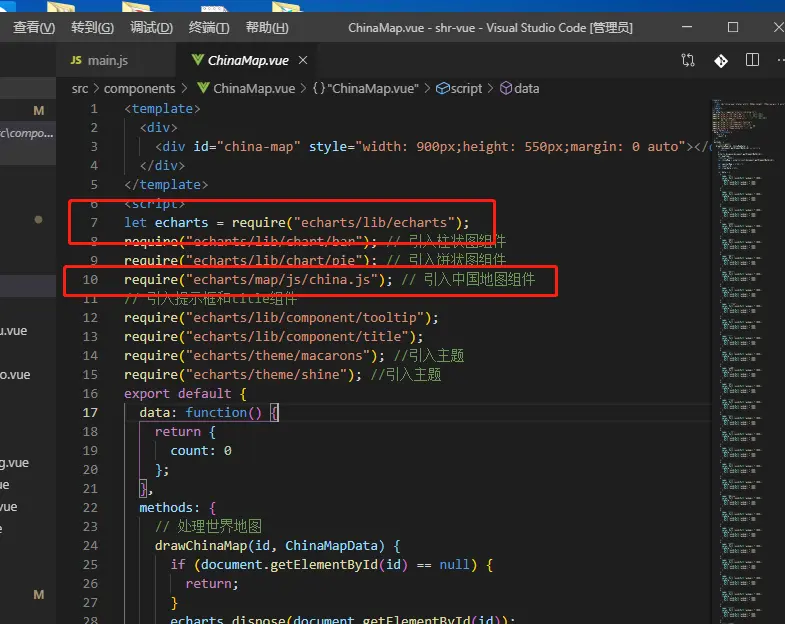Image resolution: width=785 pixels, height=624 pixels.
Task: Click the JS file icon on main.js tab
Action: [76, 60]
